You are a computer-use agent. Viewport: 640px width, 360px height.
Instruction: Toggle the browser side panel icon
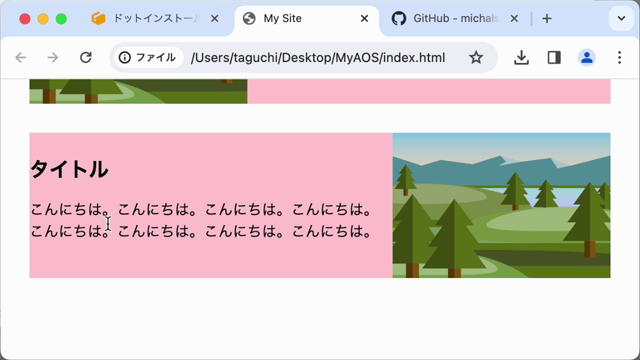click(x=554, y=58)
